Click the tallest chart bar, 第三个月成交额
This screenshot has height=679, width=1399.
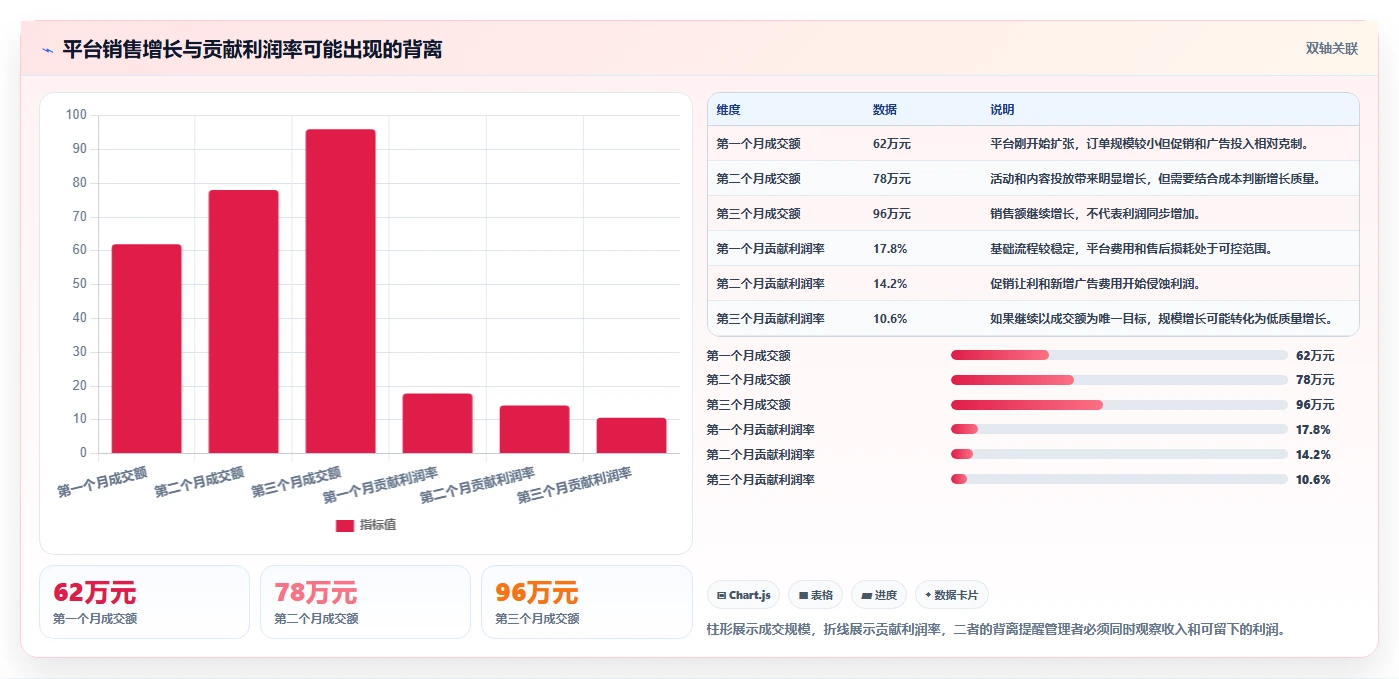coord(341,291)
